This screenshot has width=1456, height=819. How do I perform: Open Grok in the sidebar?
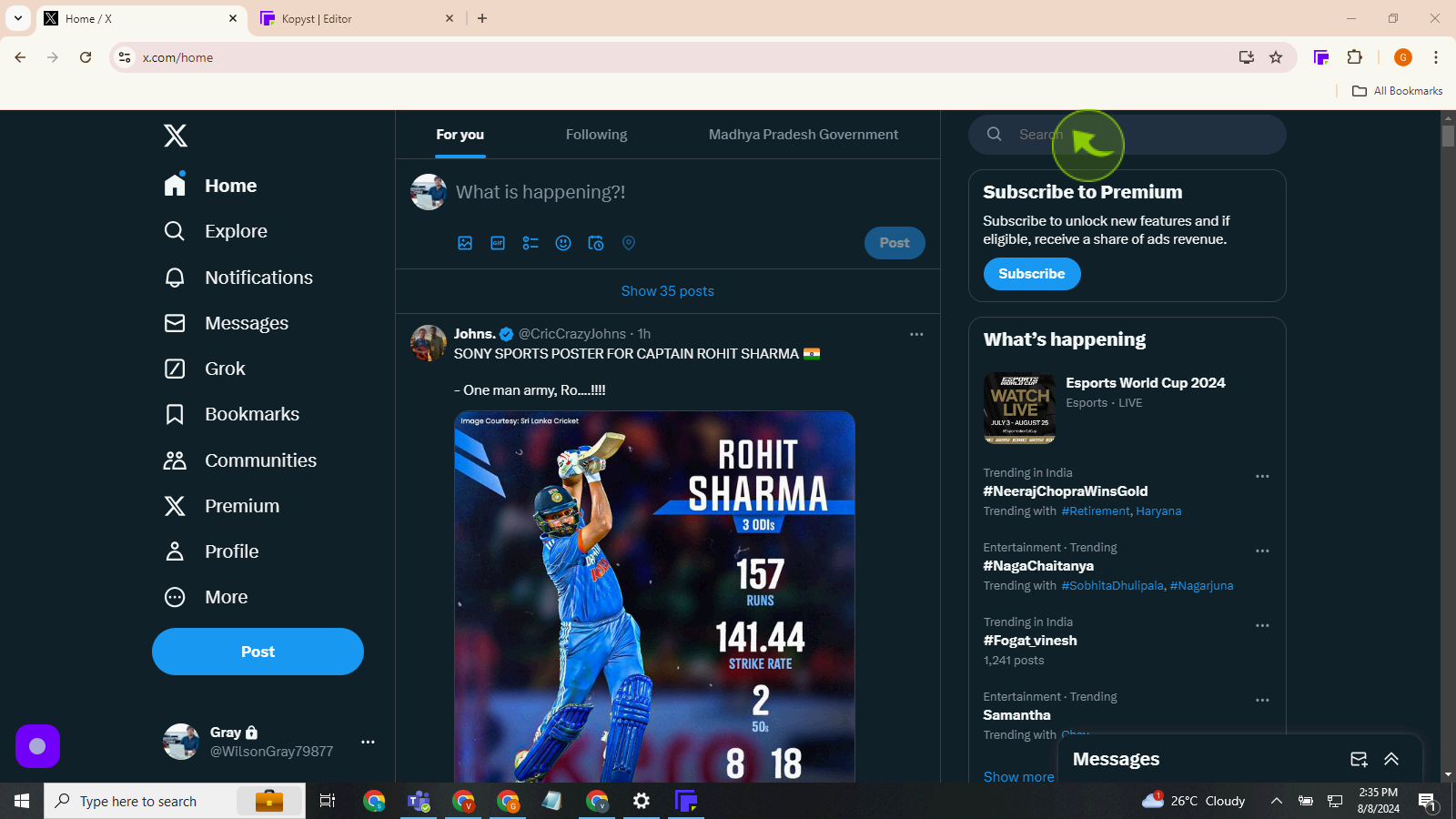[x=205, y=369]
